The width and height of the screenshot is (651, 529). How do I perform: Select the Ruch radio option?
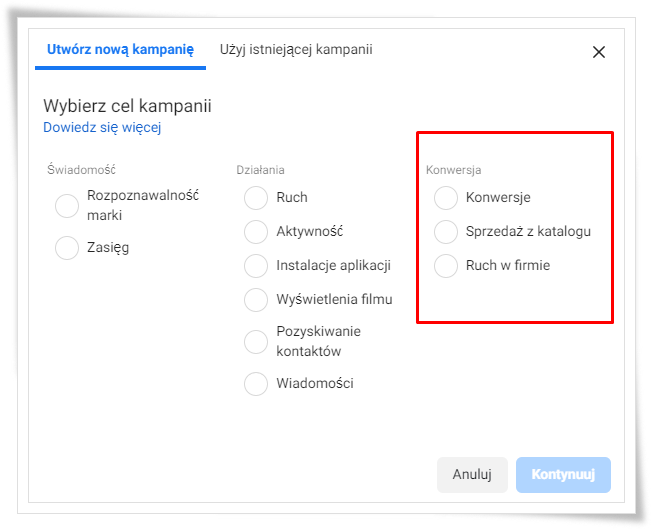pos(256,198)
